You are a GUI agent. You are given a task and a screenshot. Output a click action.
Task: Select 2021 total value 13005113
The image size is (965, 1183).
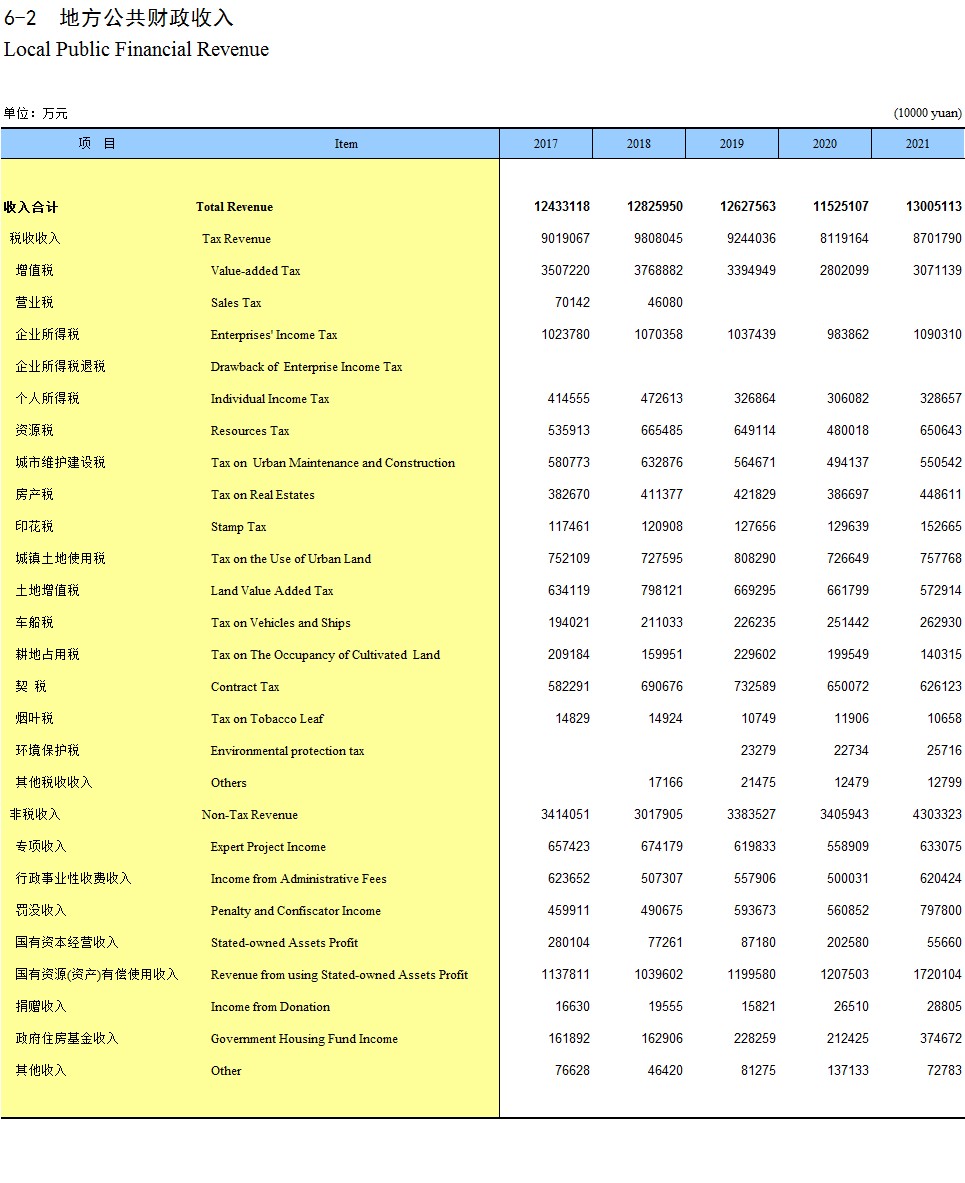(934, 207)
